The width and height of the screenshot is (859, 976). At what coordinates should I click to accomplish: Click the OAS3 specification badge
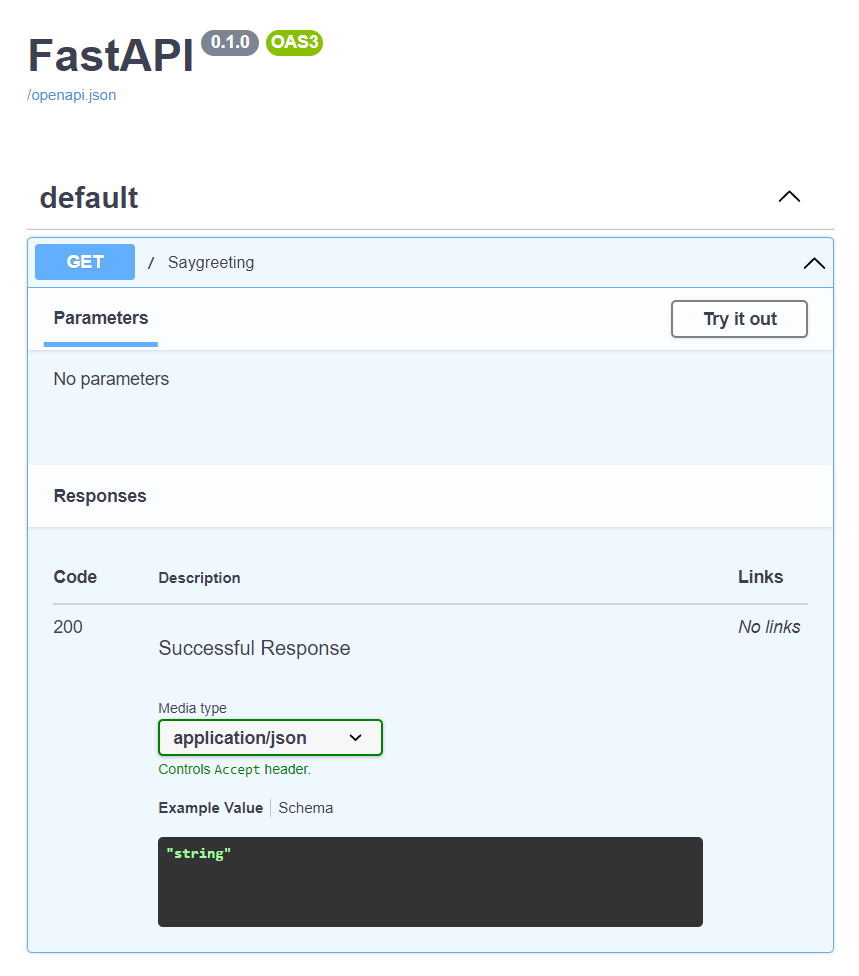(x=293, y=42)
